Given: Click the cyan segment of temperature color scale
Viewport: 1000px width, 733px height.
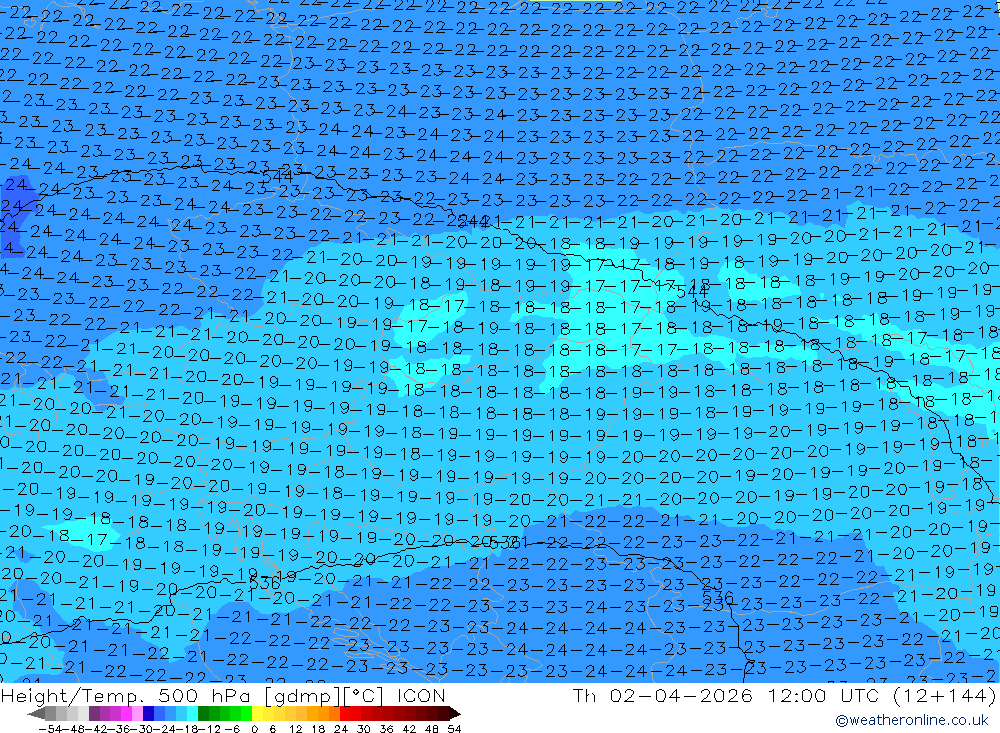Looking at the screenshot, I should click(x=192, y=714).
